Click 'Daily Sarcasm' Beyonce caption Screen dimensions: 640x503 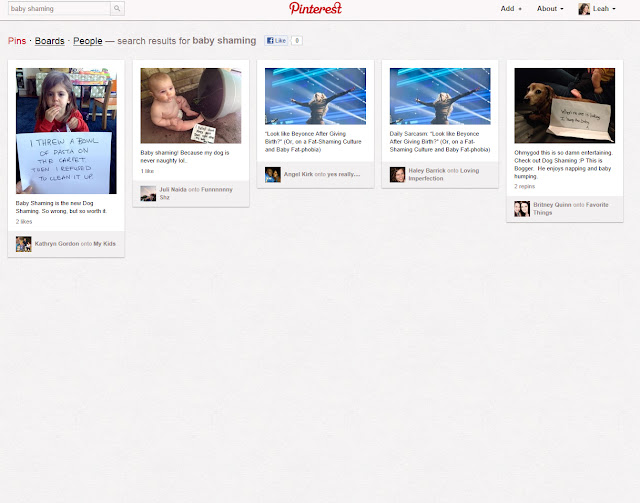440,142
